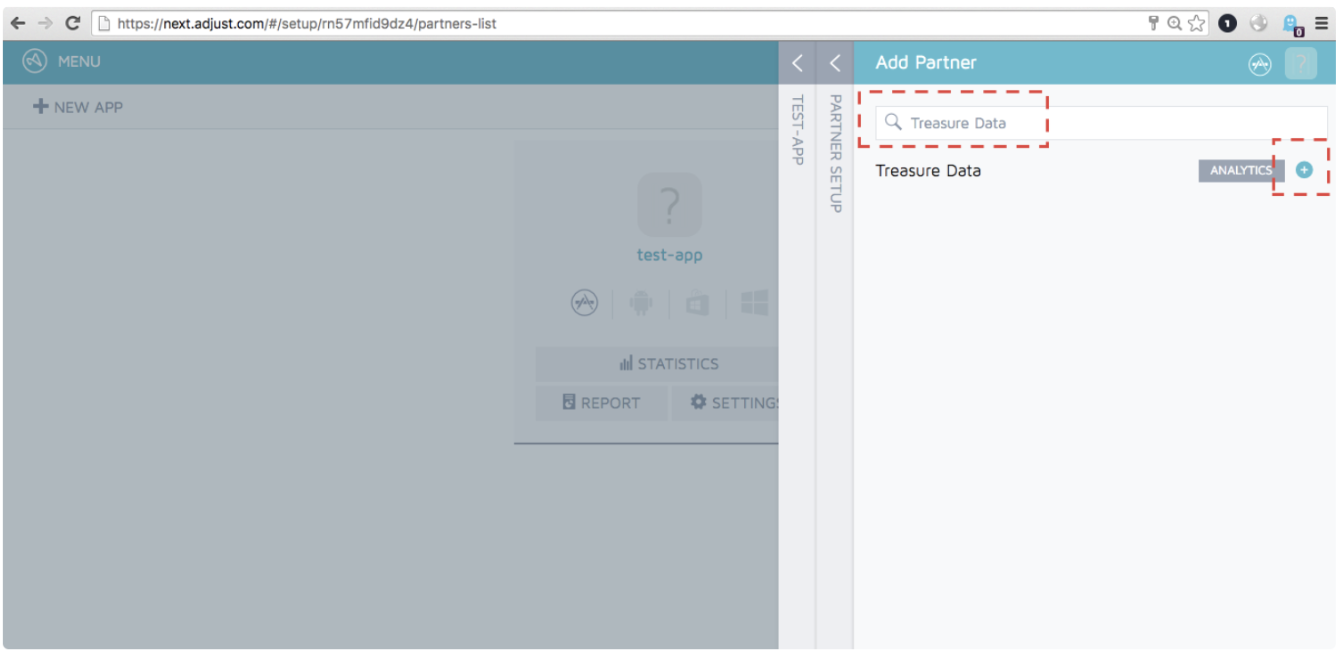Click the NEW APP button
This screenshot has width=1340, height=658.
pyautogui.click(x=78, y=107)
